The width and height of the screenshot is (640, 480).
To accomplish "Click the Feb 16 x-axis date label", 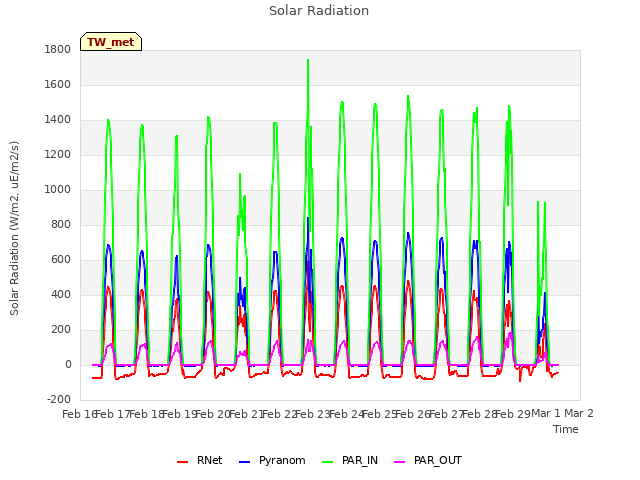I will [79, 414].
